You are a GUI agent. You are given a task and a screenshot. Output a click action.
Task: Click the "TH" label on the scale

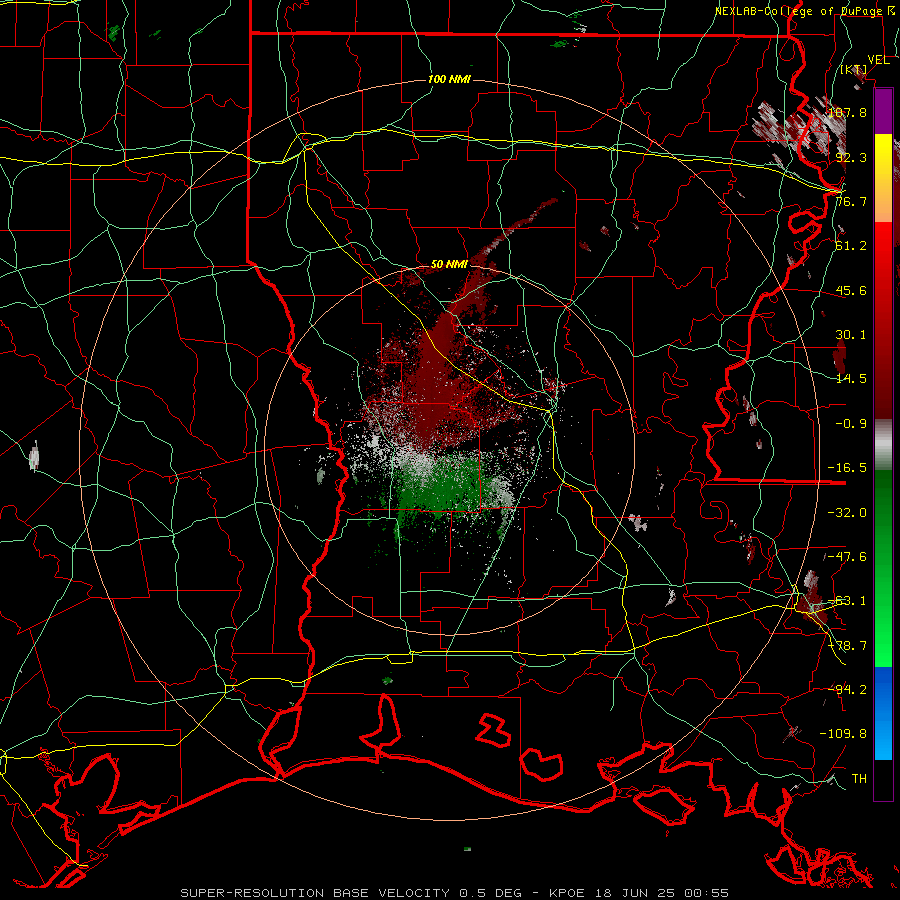[x=859, y=779]
